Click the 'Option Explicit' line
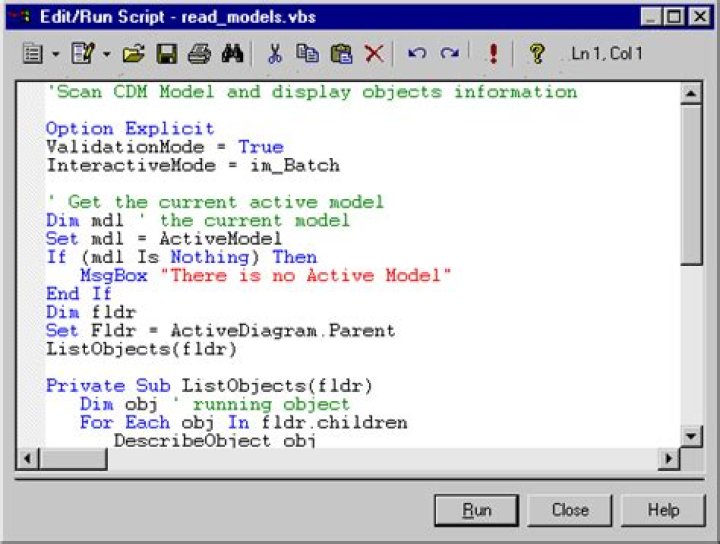The height and width of the screenshot is (544, 720). [x=130, y=129]
